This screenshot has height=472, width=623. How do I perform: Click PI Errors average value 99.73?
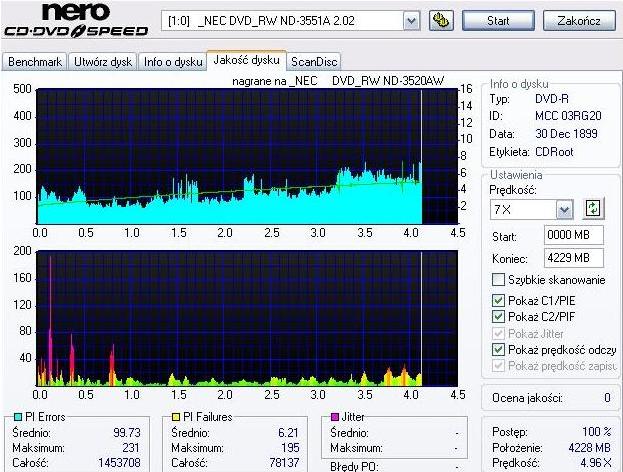127,433
